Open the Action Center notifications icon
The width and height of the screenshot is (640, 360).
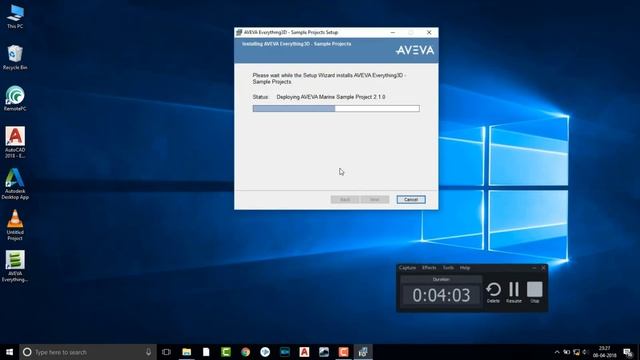coord(628,352)
